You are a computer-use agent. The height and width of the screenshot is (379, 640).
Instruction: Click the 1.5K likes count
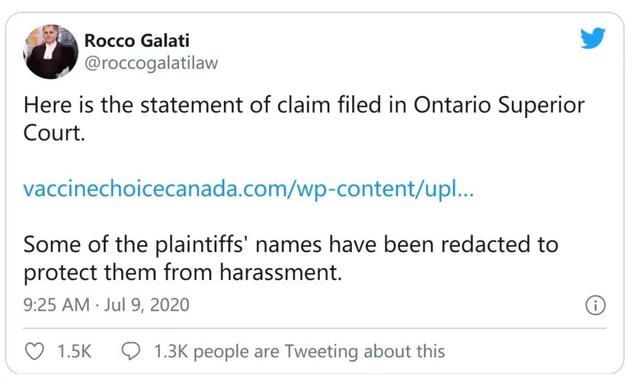(x=74, y=351)
